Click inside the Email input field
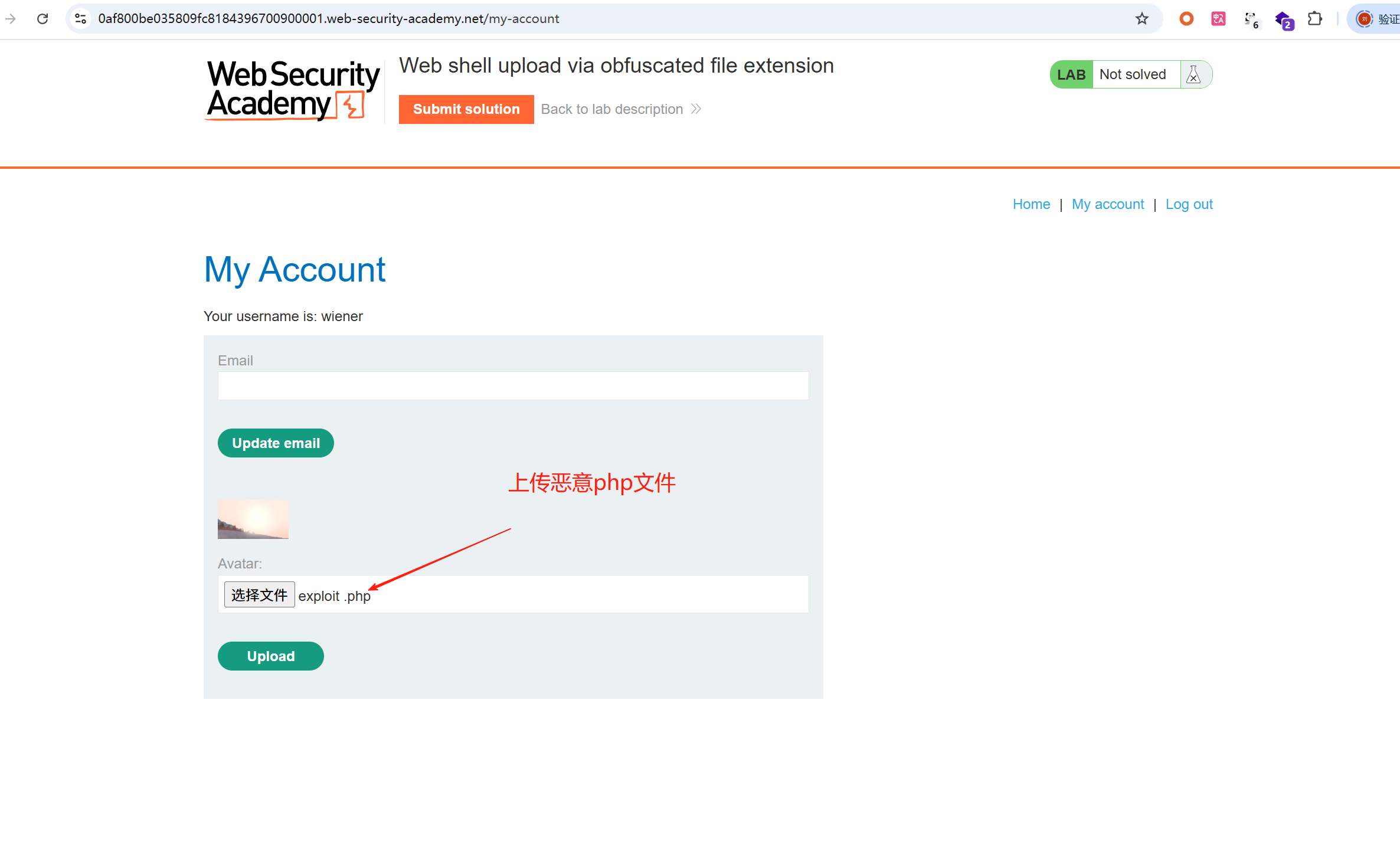Viewport: 1400px width, 850px height. [x=513, y=386]
